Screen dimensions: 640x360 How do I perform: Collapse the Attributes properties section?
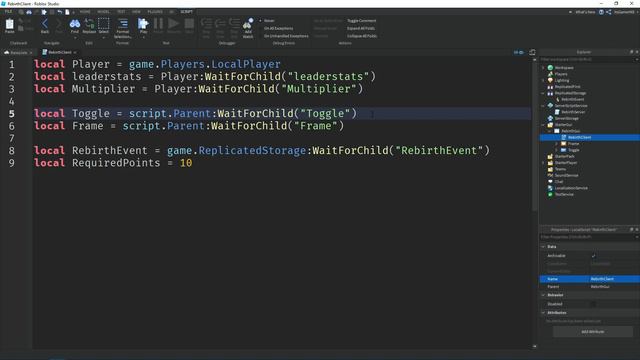pyautogui.click(x=543, y=313)
